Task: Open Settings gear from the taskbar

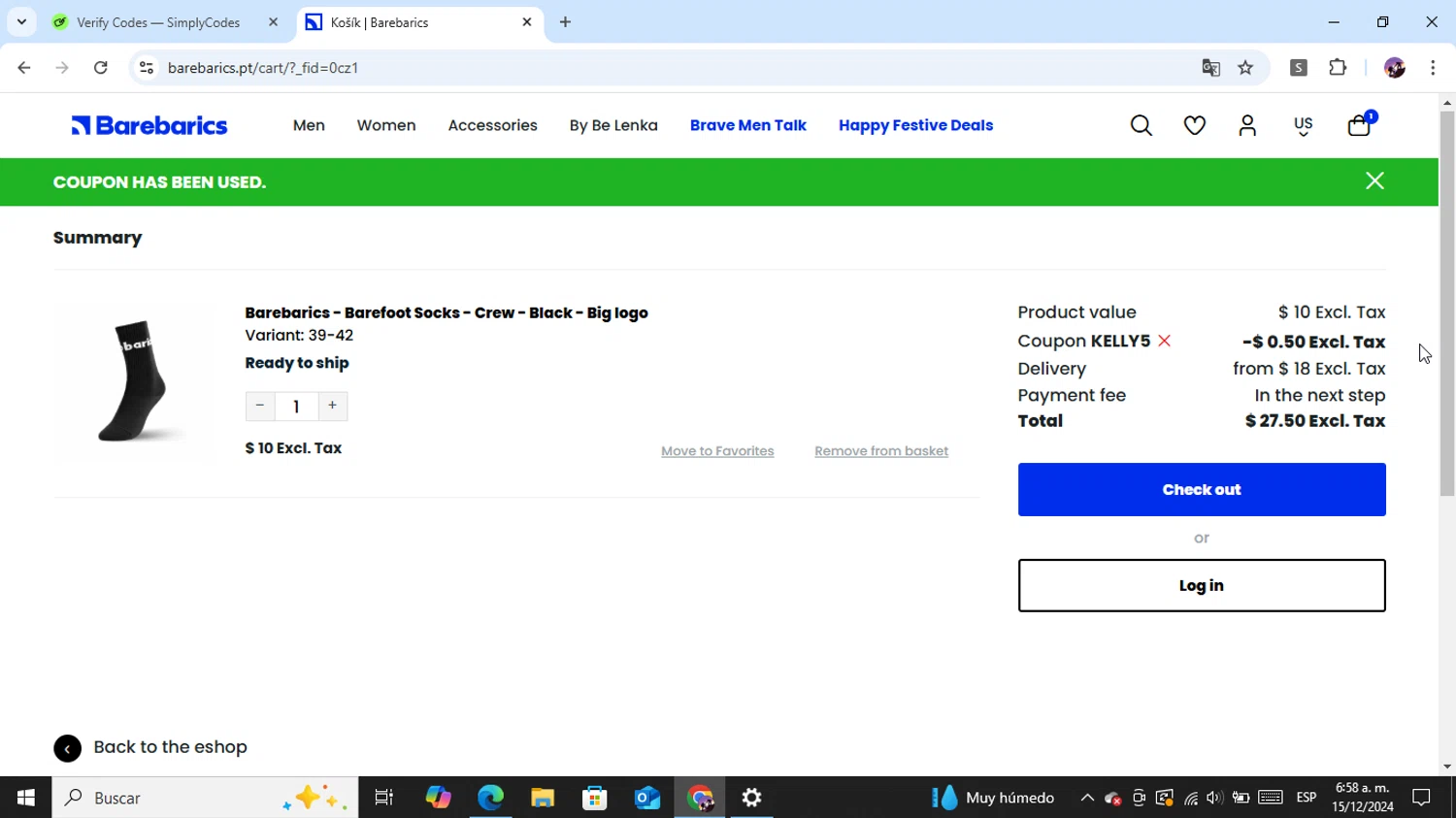Action: point(752,798)
